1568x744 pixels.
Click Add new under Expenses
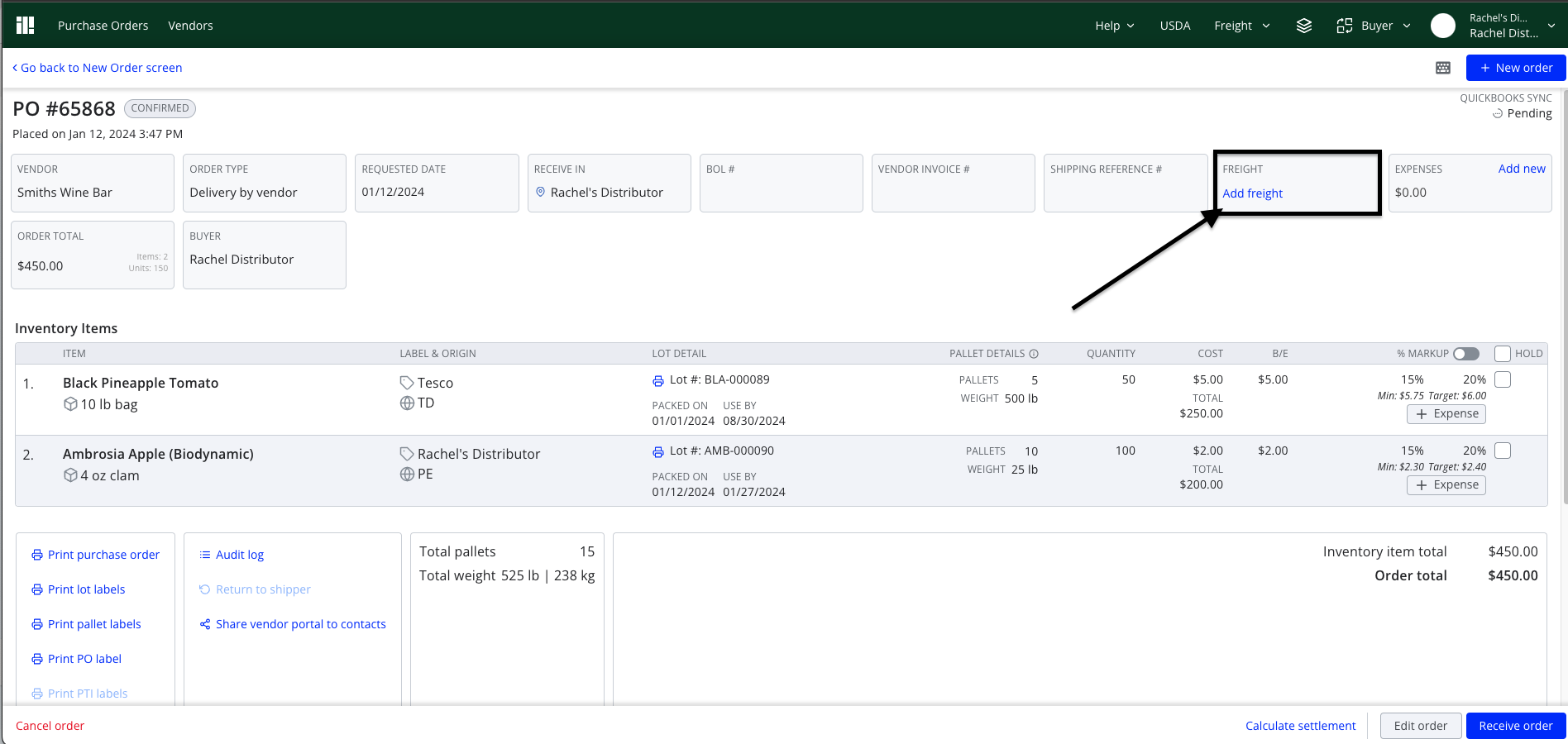click(1522, 169)
